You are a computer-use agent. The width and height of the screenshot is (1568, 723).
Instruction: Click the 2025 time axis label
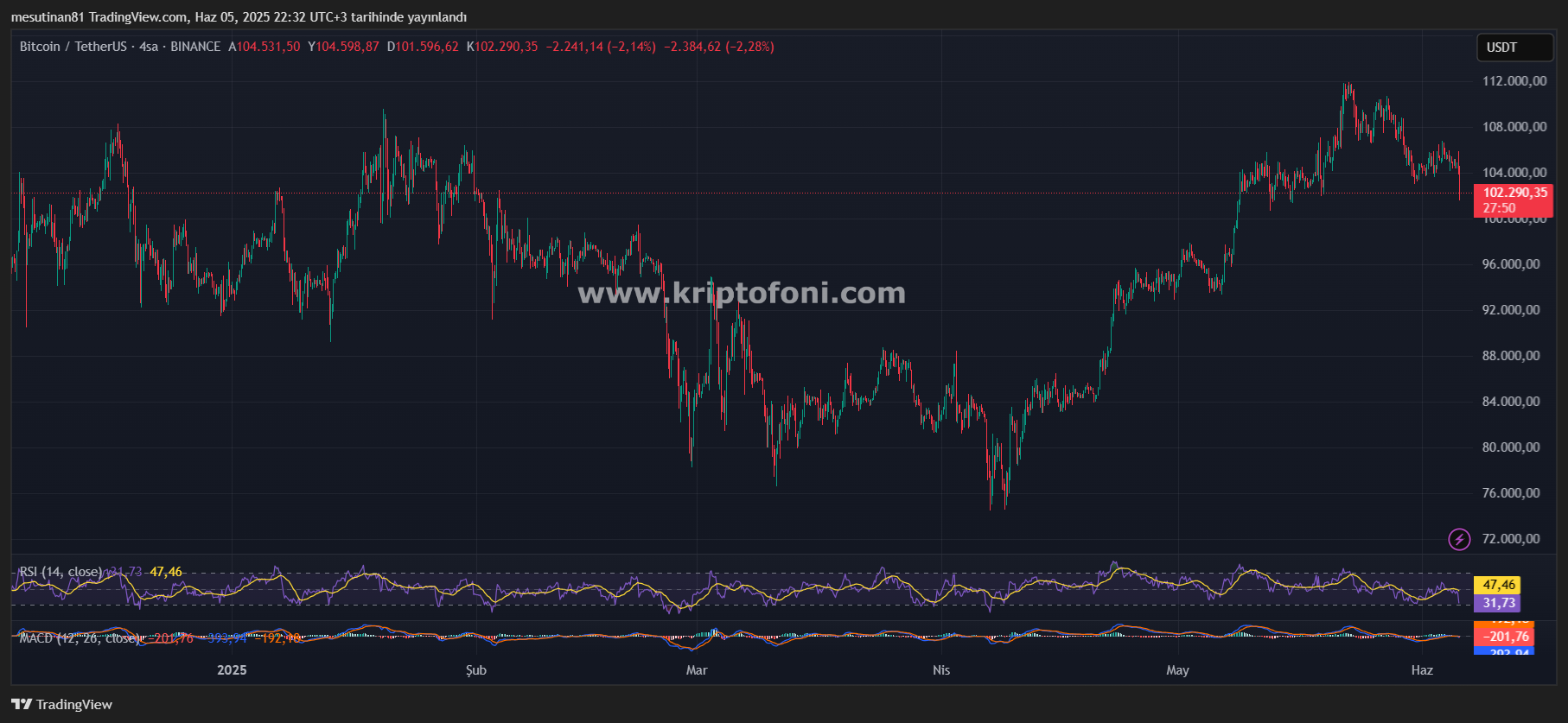pyautogui.click(x=232, y=670)
